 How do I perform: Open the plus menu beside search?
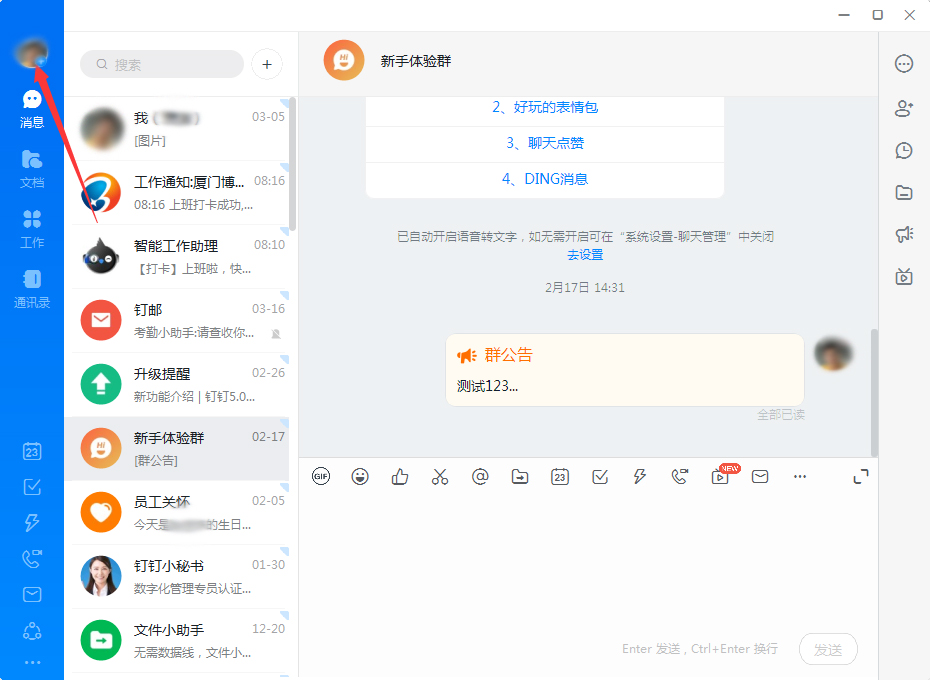pyautogui.click(x=266, y=63)
